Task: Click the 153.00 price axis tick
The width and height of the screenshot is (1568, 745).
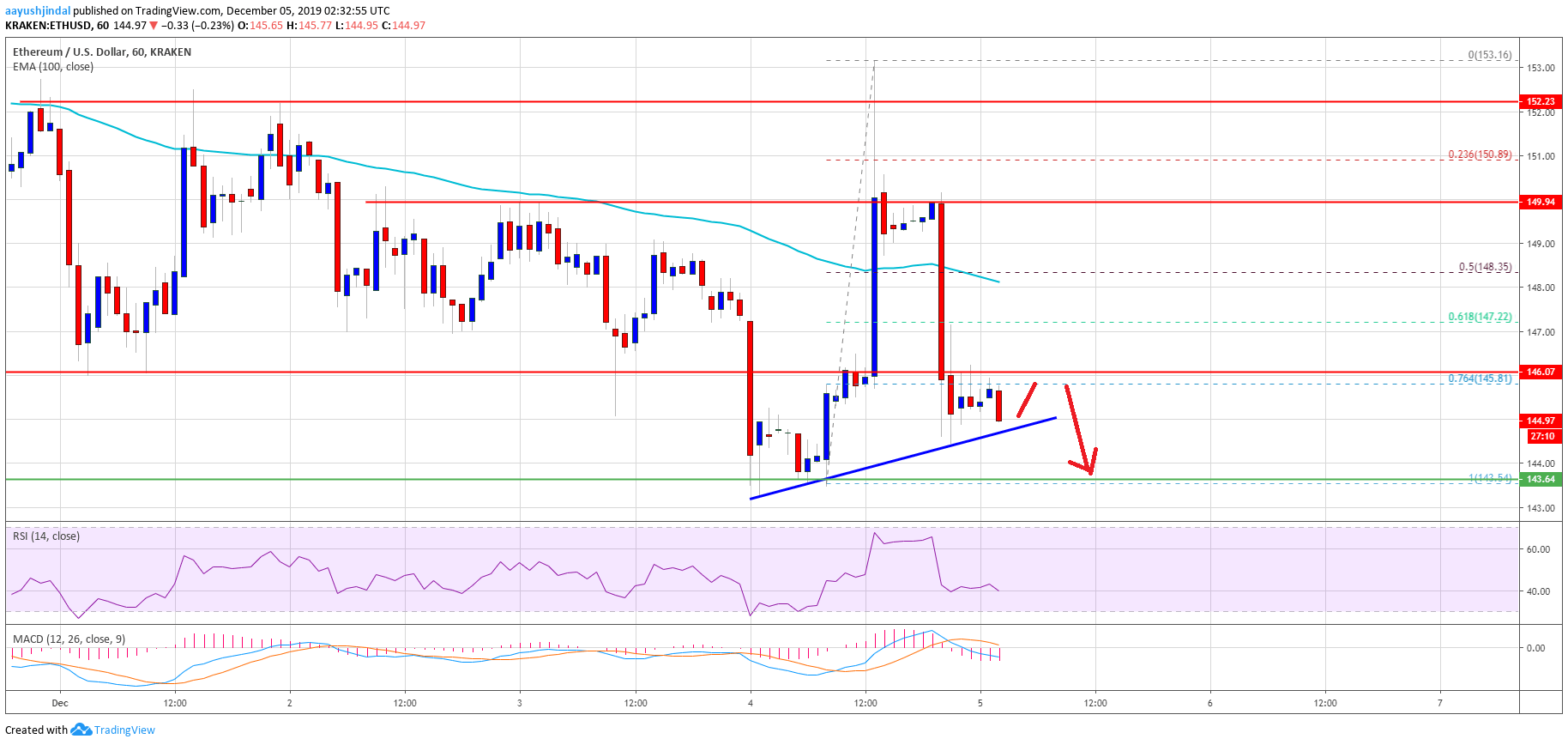Action: [1541, 68]
